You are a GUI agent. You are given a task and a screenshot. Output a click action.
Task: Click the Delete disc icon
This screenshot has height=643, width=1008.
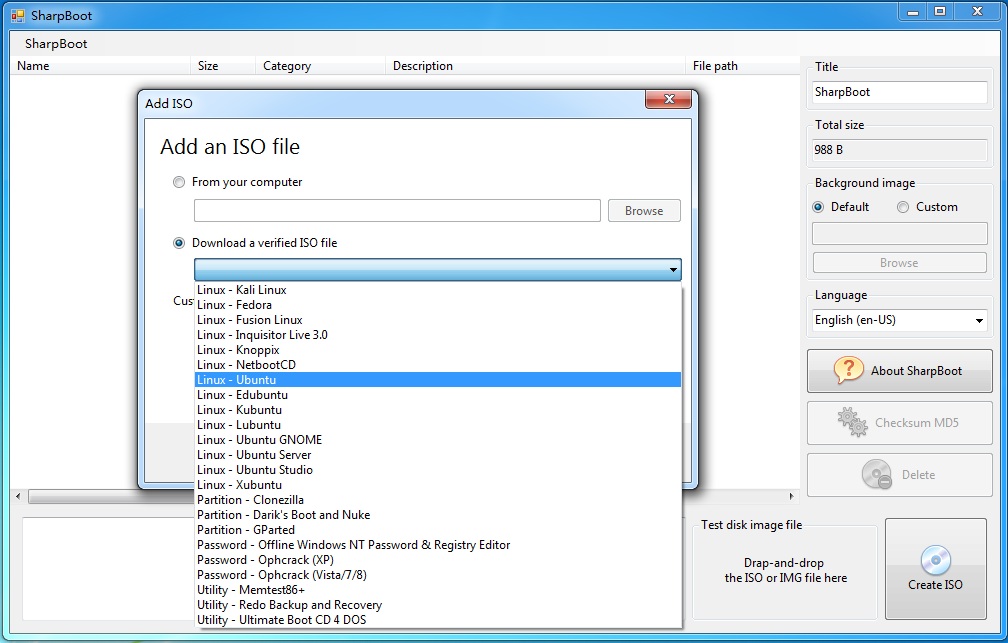point(877,475)
